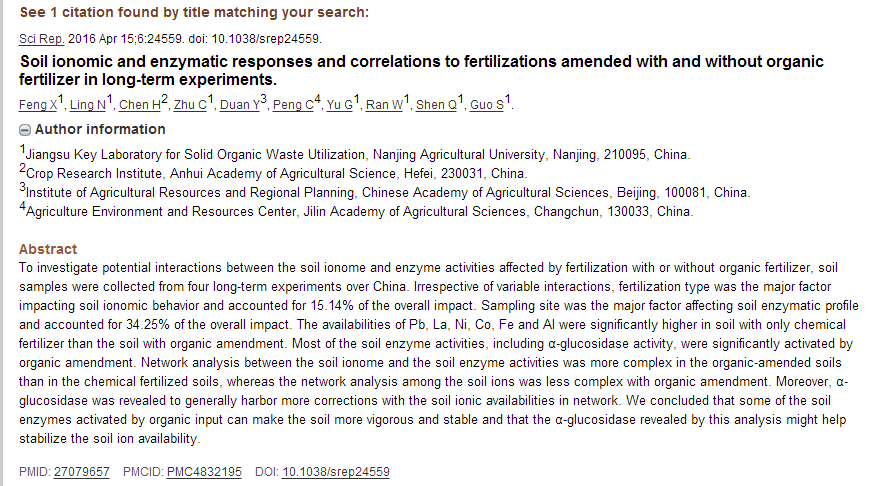Click author Ling N
Viewport: 874px width, 486px height.
point(87,105)
